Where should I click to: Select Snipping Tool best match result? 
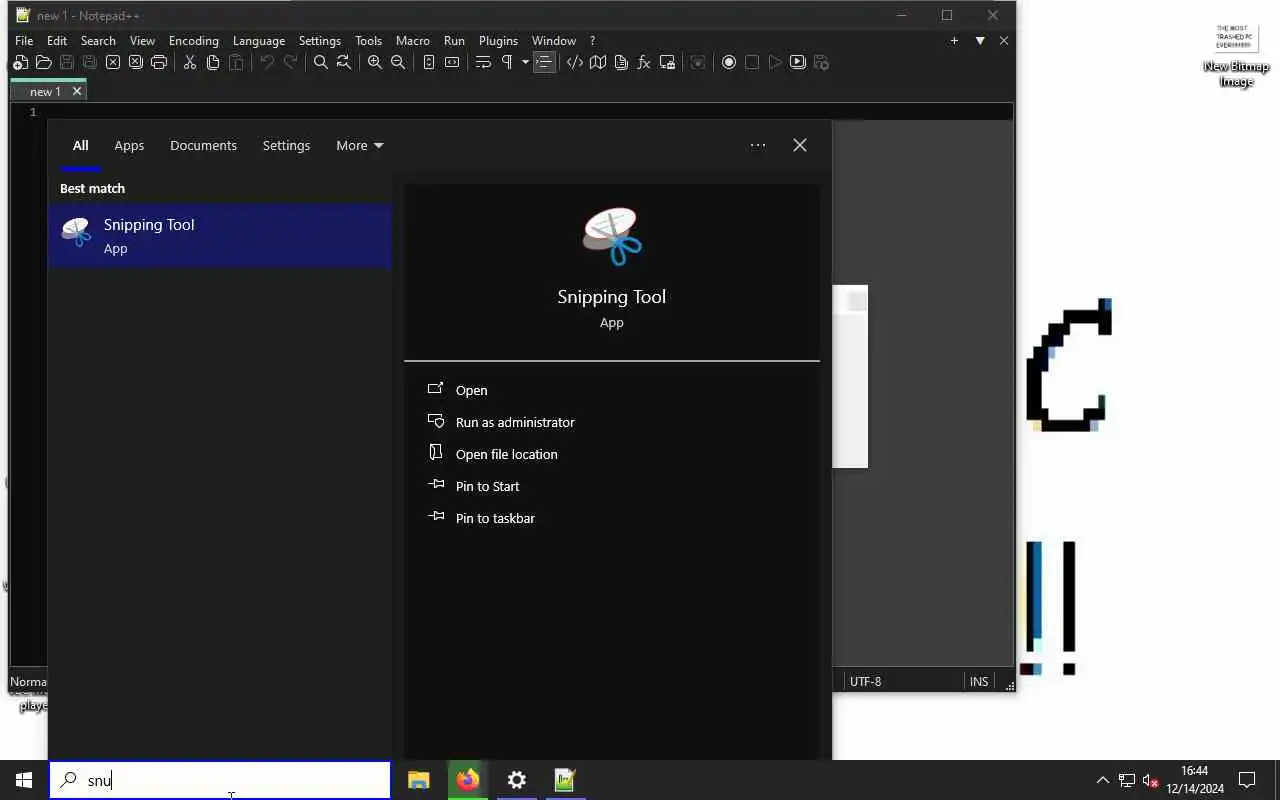[x=220, y=236]
